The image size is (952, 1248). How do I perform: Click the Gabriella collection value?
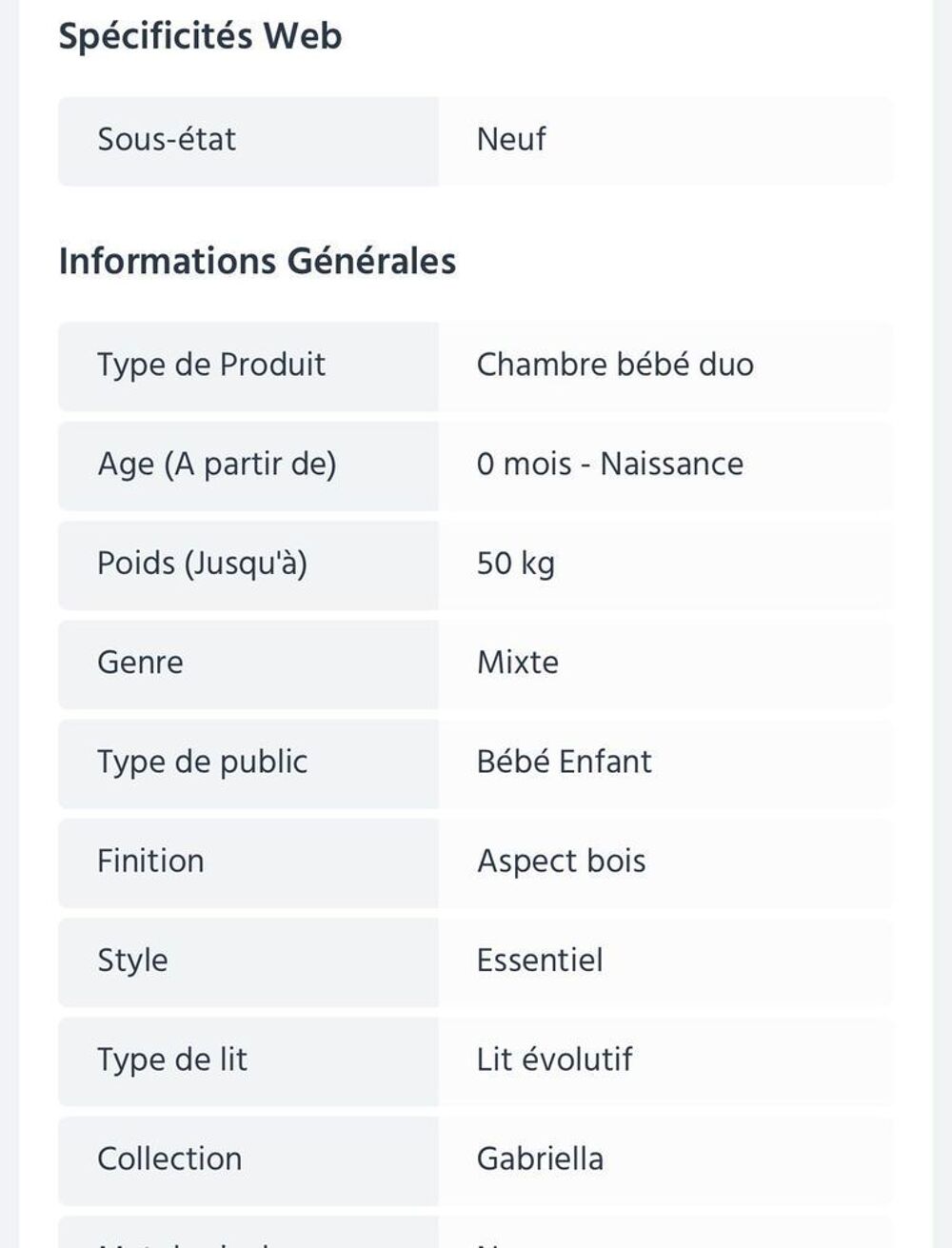540,1159
